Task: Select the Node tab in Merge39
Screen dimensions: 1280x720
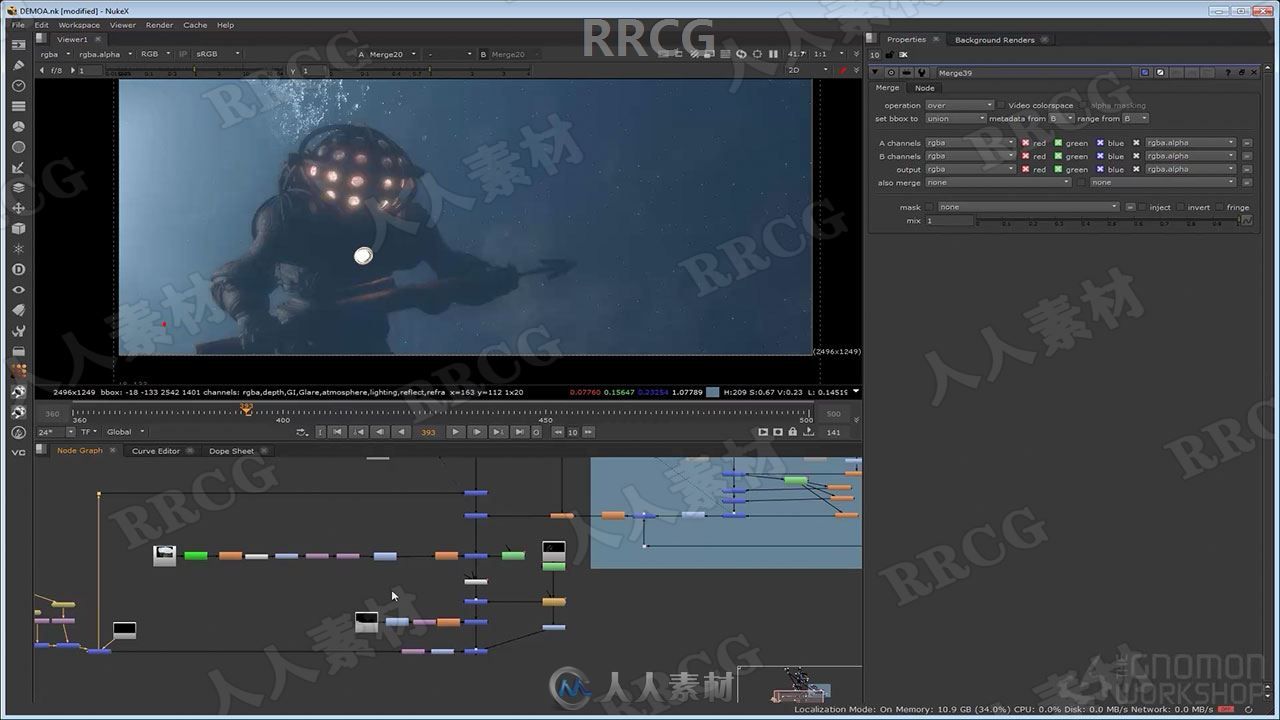Action: [925, 88]
